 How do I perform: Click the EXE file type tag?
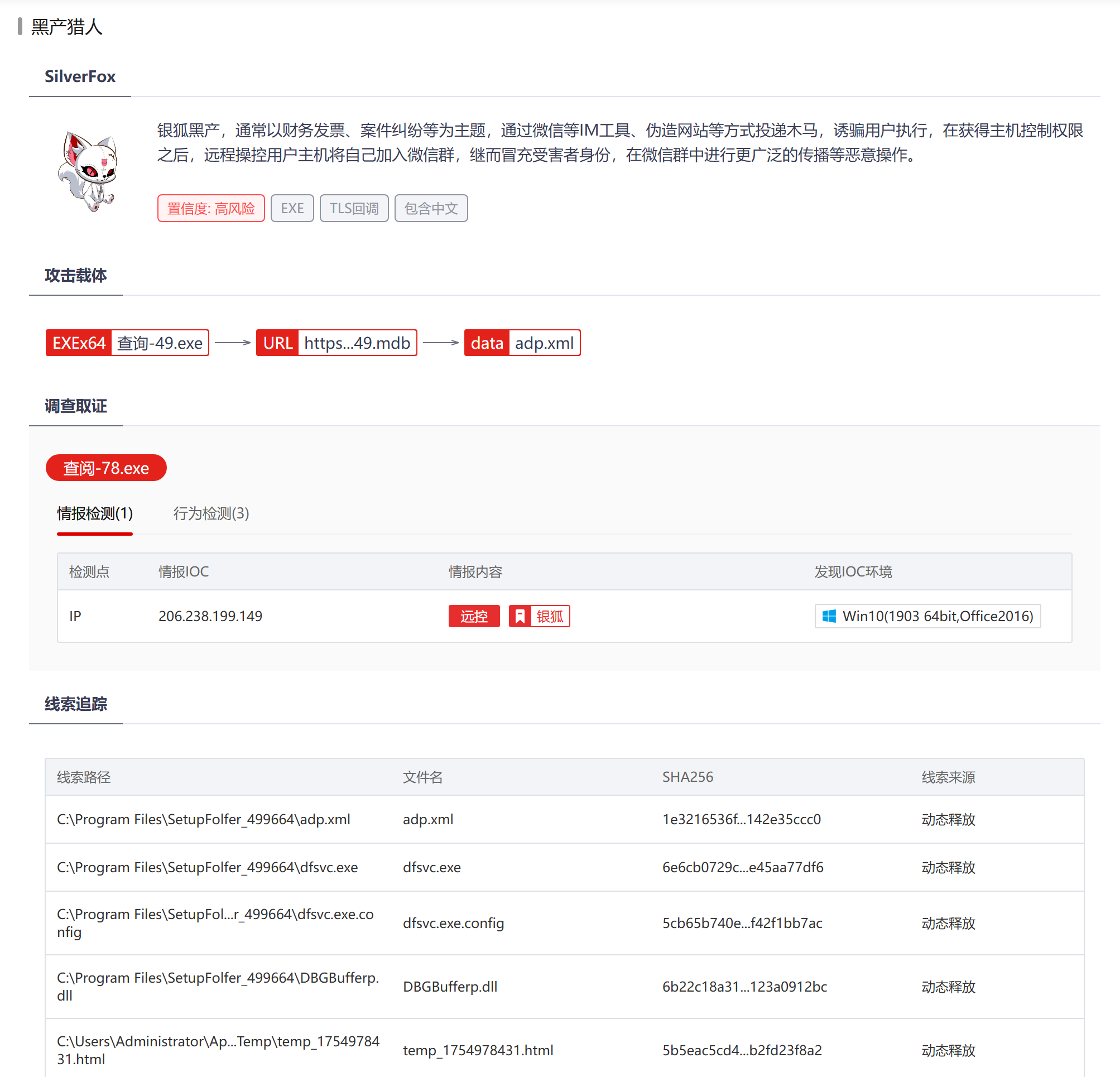click(x=292, y=208)
